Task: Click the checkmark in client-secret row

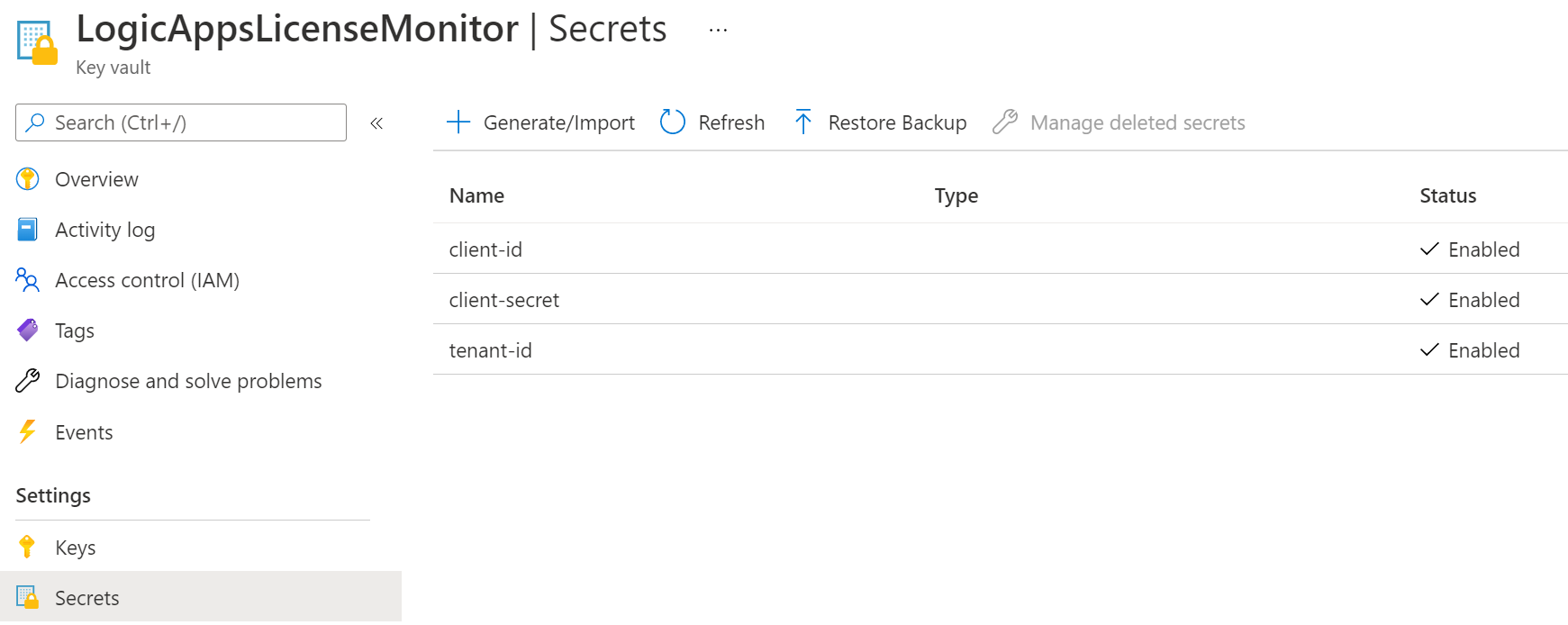Action: (x=1429, y=299)
